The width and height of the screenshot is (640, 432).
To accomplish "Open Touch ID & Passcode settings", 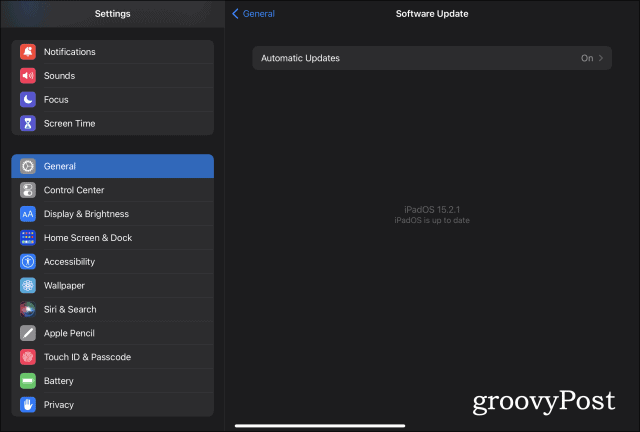I will tap(113, 357).
